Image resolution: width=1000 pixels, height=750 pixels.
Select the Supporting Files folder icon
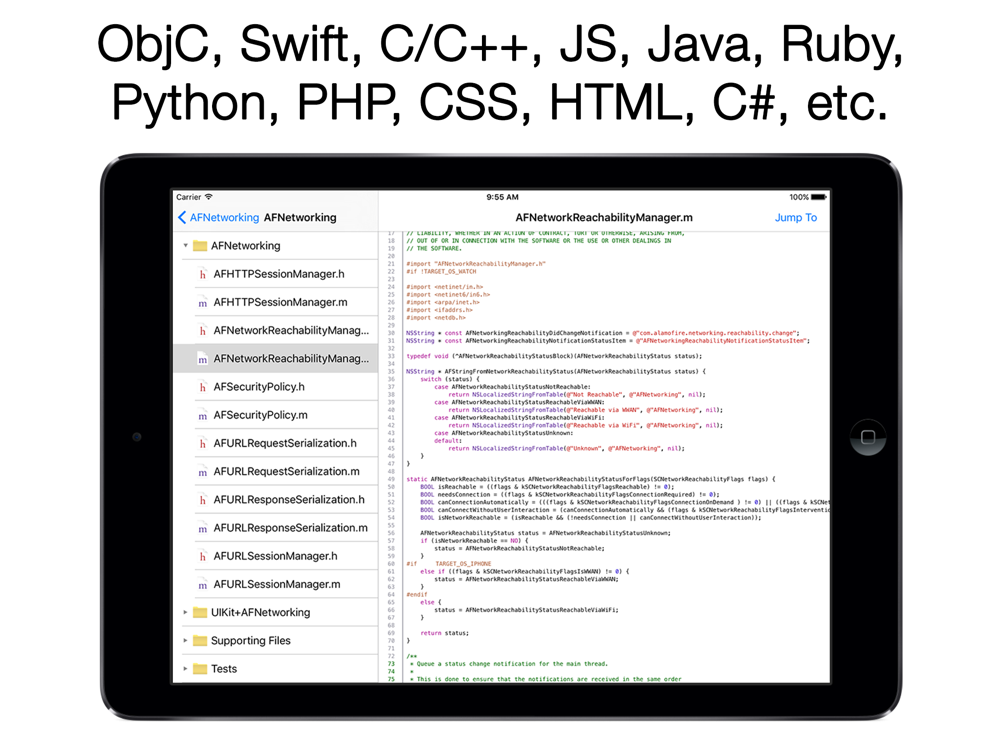[200, 640]
